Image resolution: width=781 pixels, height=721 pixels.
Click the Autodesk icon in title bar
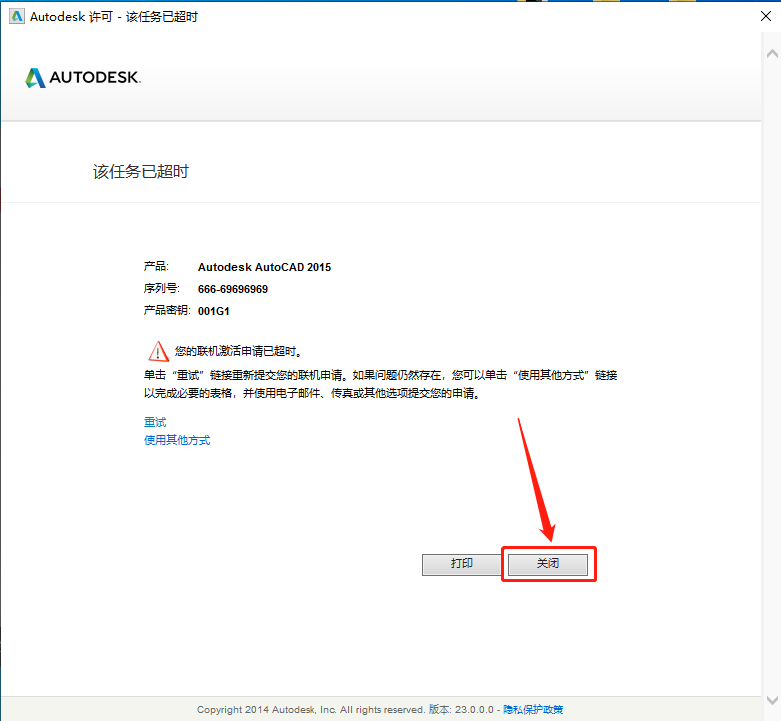click(x=17, y=16)
